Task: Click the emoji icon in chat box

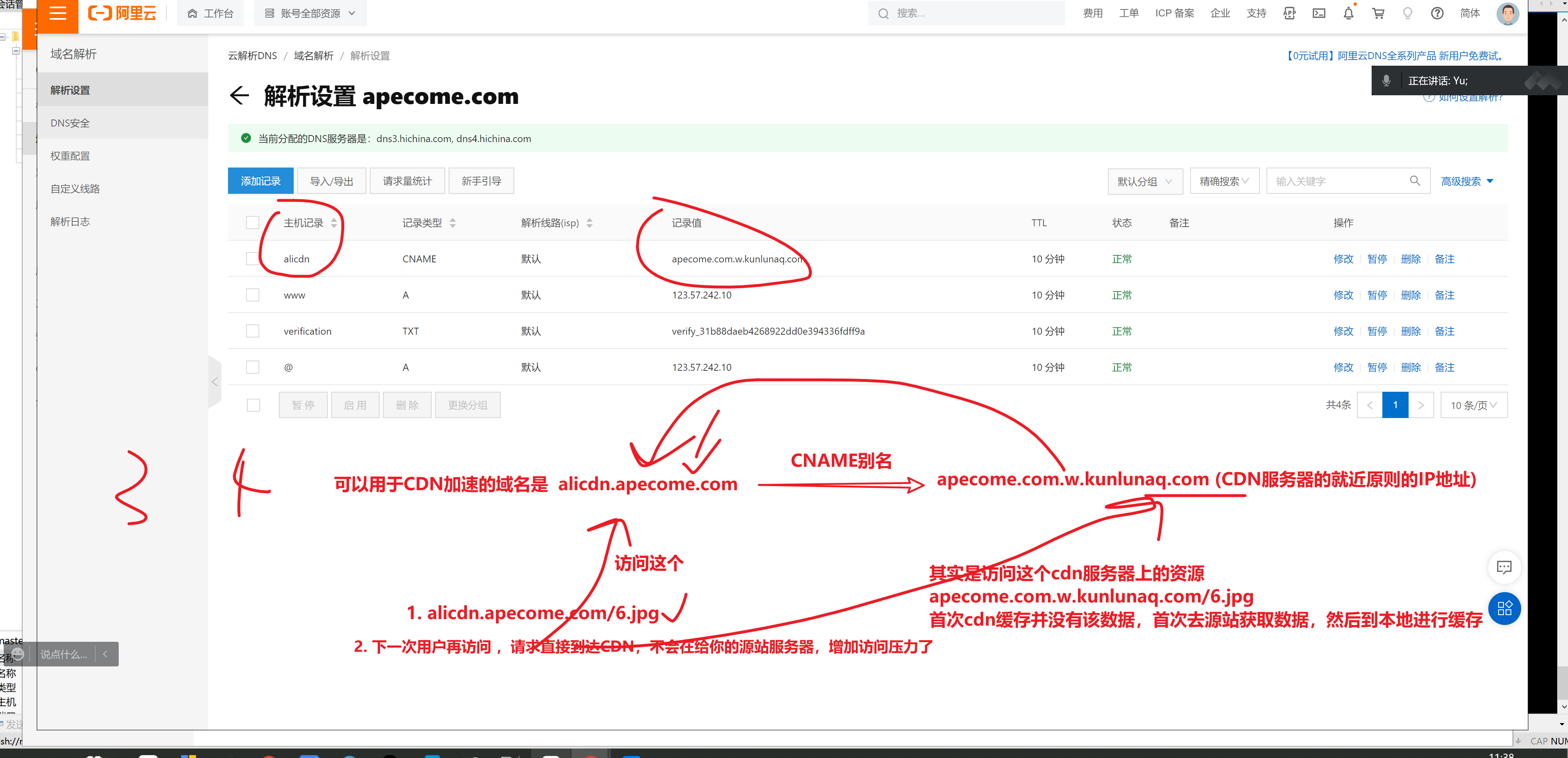Action: coord(18,654)
